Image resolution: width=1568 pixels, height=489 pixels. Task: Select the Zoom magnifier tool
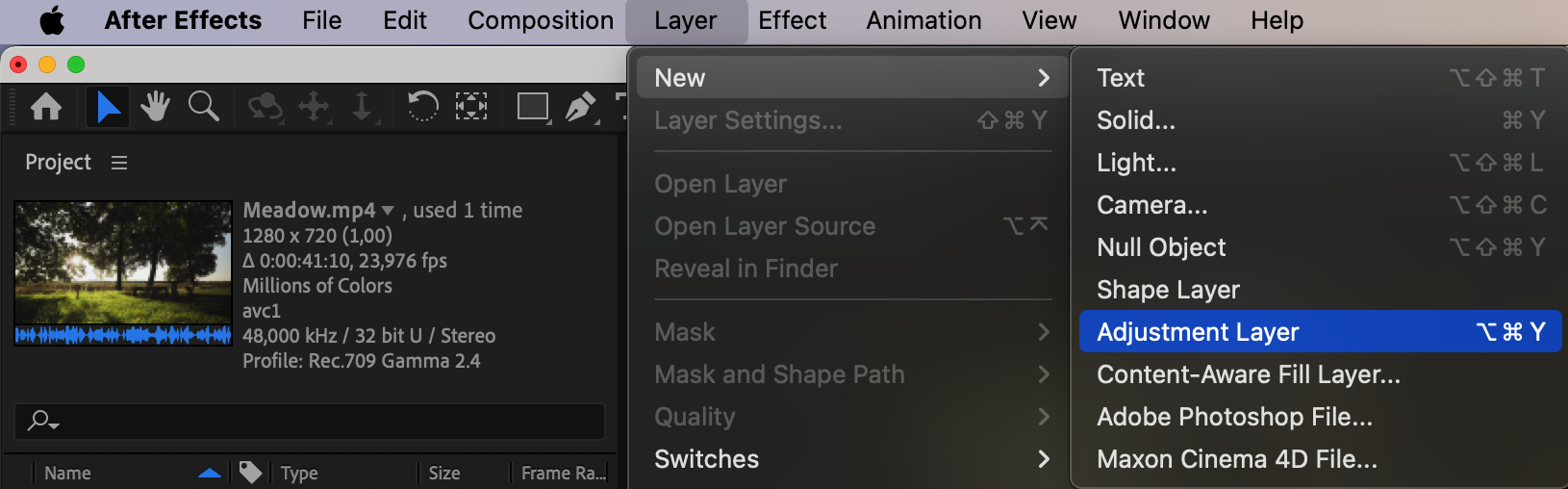point(203,106)
